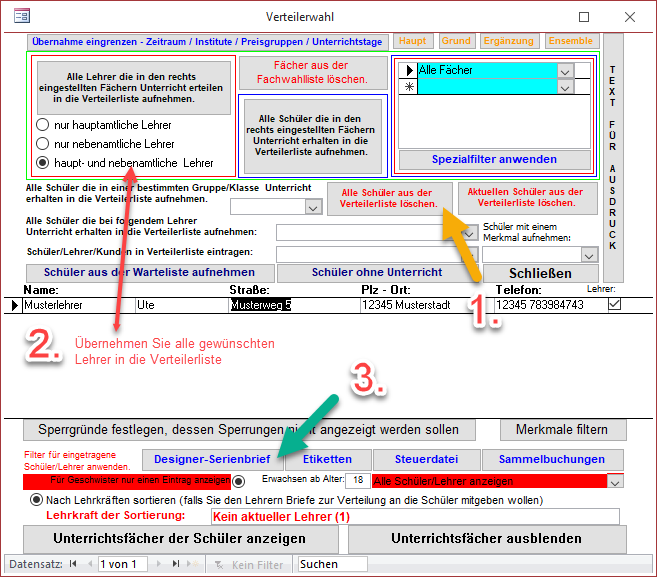This screenshot has height=577, width=657.
Task: Click the Etiketten button
Action: click(328, 460)
